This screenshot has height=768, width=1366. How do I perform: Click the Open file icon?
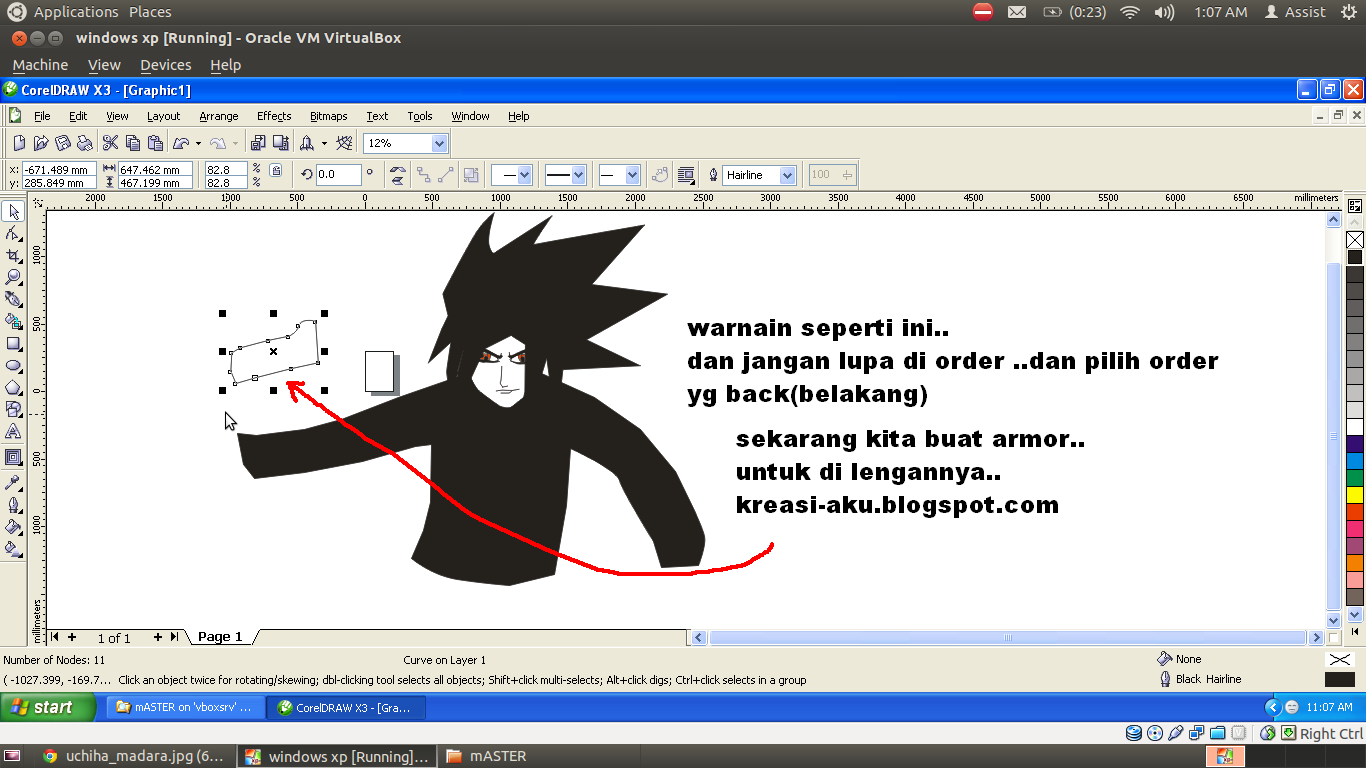pos(41,143)
